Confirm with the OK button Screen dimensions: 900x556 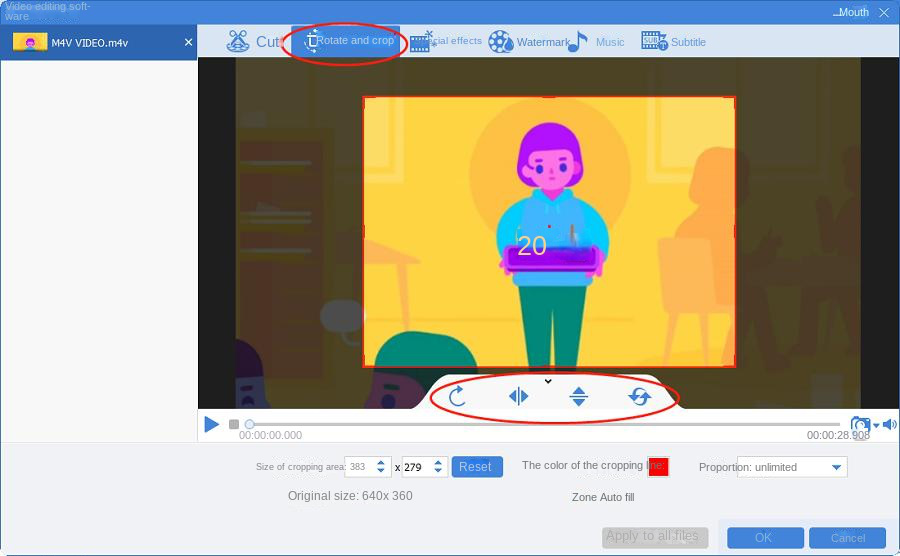[764, 538]
